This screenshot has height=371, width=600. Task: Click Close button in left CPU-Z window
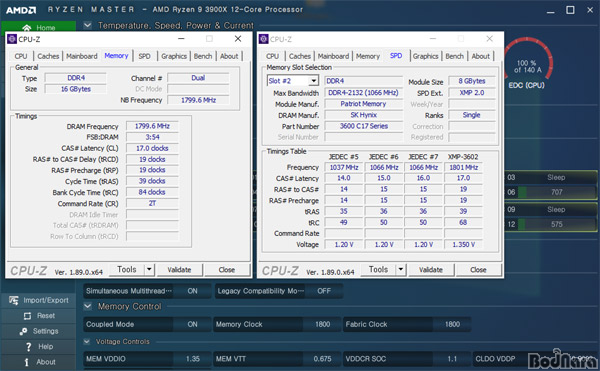coord(227,270)
